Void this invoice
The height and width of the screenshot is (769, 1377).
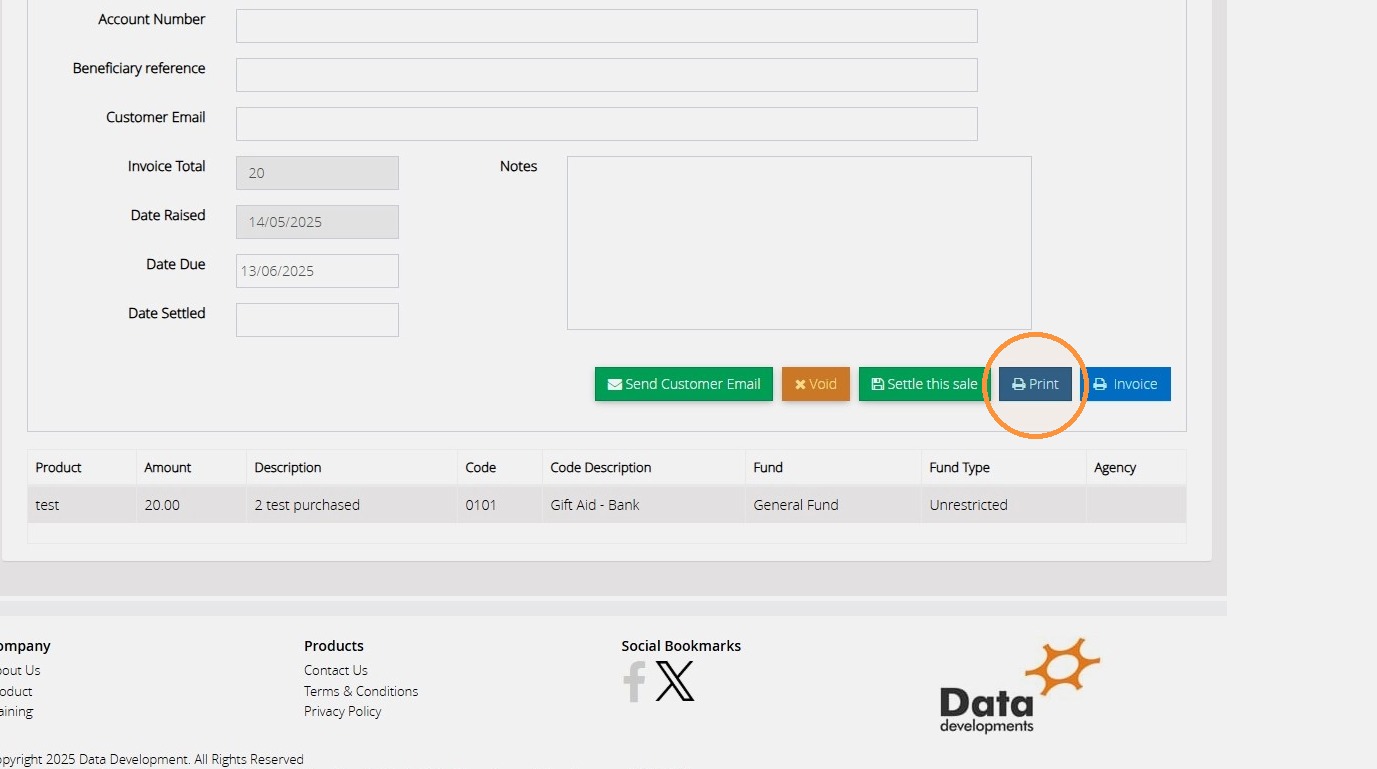(816, 384)
